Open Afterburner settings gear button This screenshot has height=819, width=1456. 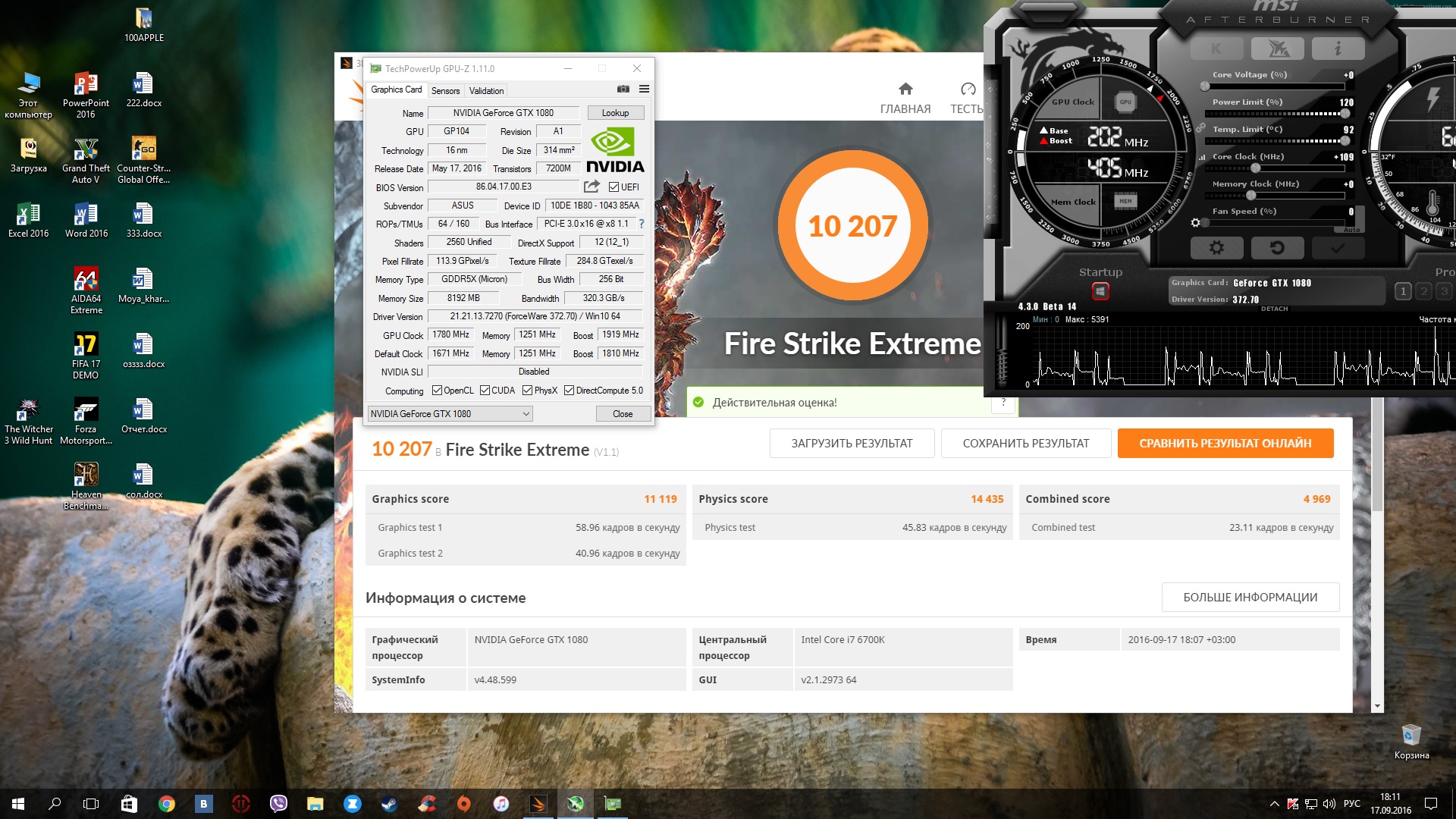click(x=1216, y=248)
